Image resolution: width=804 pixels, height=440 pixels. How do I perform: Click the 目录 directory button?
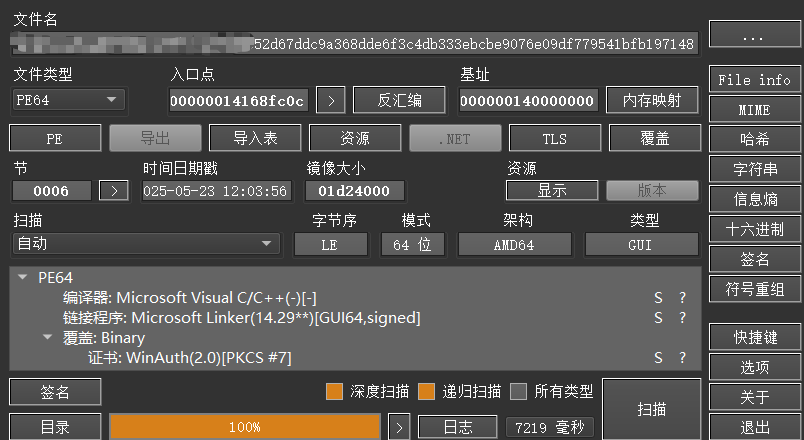coord(55,427)
